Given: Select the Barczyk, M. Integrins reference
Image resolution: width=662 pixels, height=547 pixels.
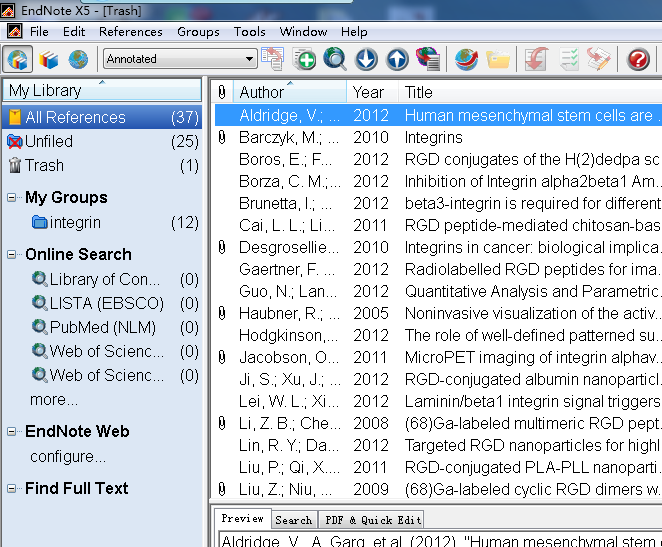Looking at the screenshot, I should (x=438, y=137).
